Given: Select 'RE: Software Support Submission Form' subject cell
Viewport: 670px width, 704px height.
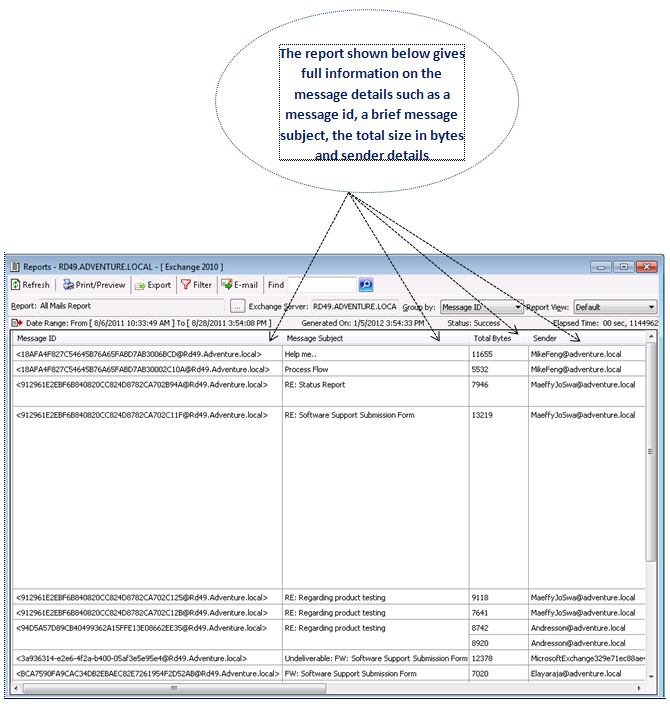Looking at the screenshot, I should 375,498.
